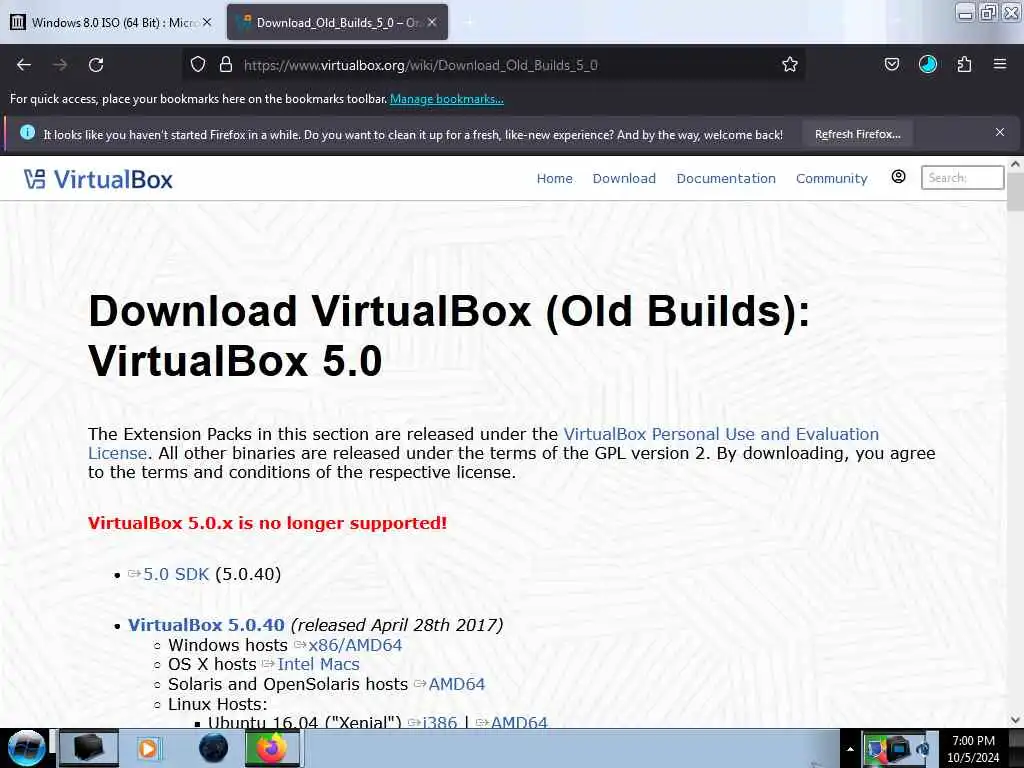Click the Firefox icon in the taskbar
1024x768 pixels.
tap(272, 748)
